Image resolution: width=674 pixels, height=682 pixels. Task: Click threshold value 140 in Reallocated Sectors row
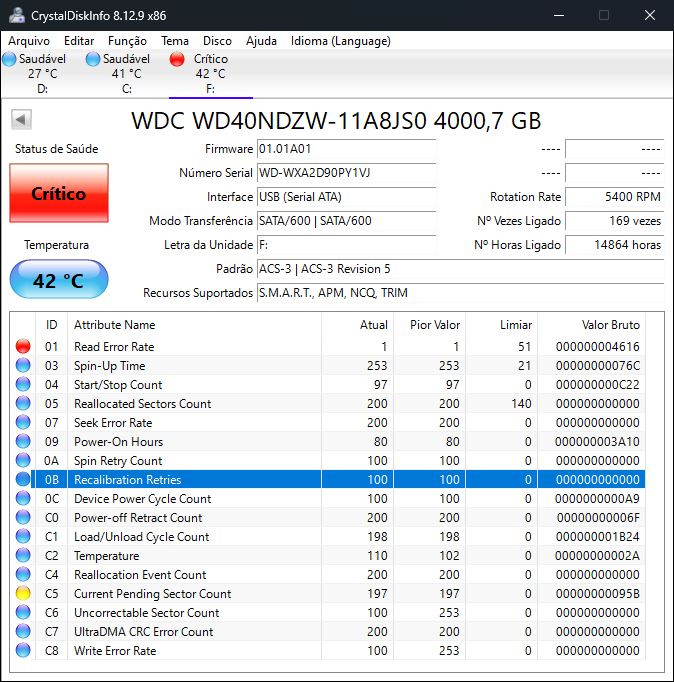[521, 404]
